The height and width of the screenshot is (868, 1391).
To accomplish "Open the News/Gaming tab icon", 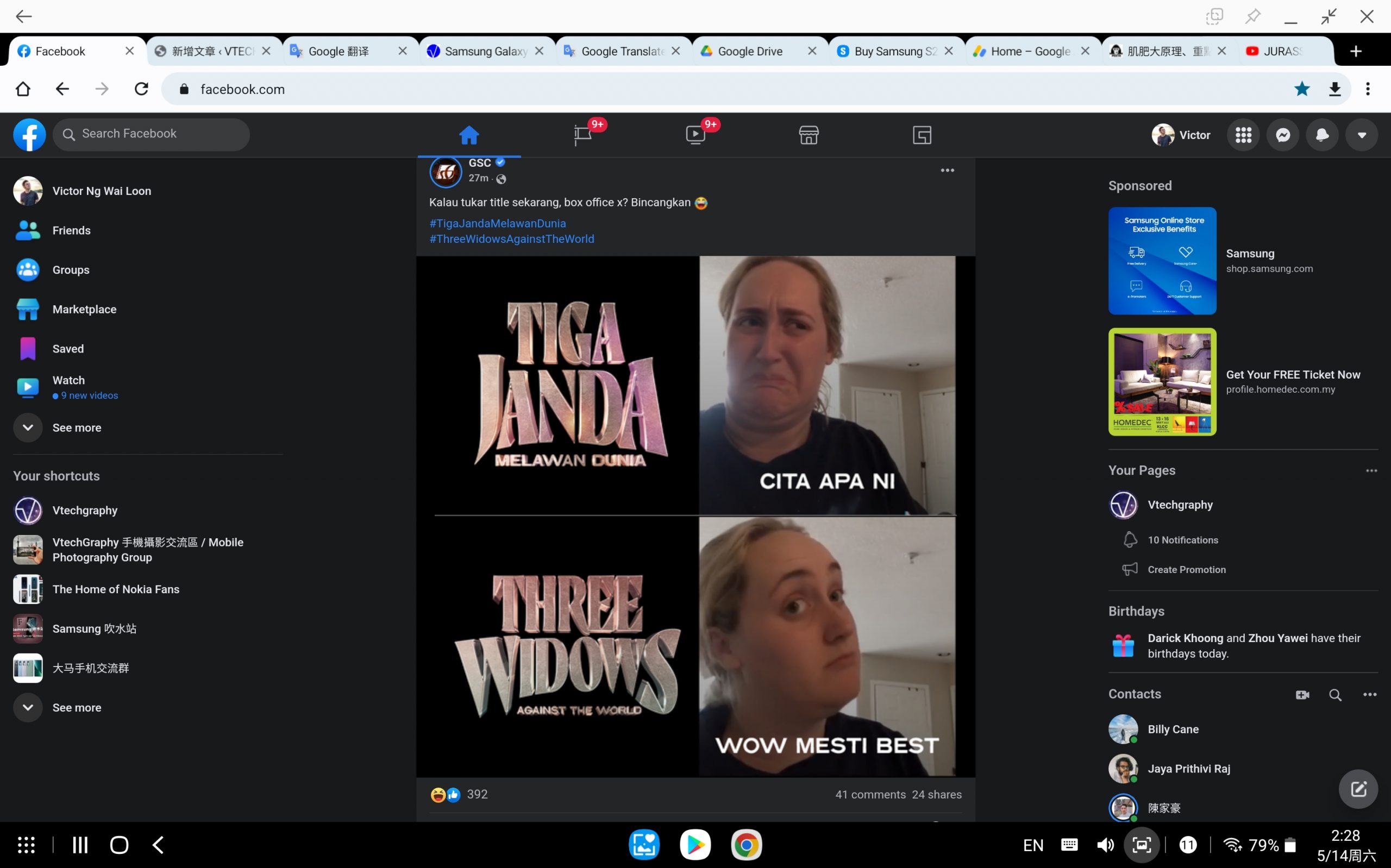I will tap(922, 135).
